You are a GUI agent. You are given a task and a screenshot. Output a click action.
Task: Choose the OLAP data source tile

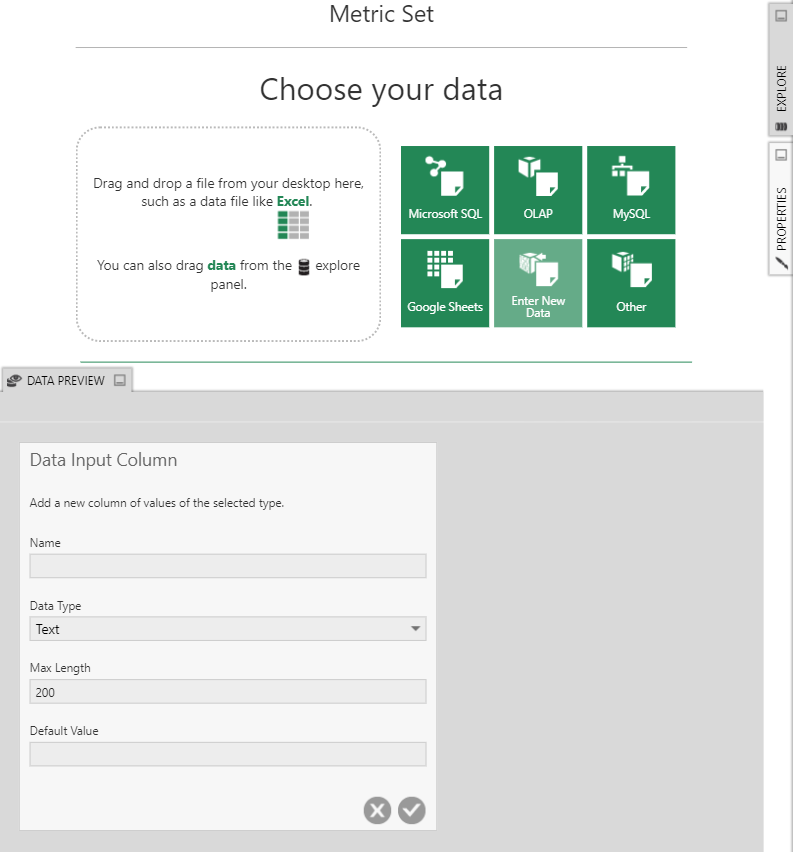coord(537,190)
